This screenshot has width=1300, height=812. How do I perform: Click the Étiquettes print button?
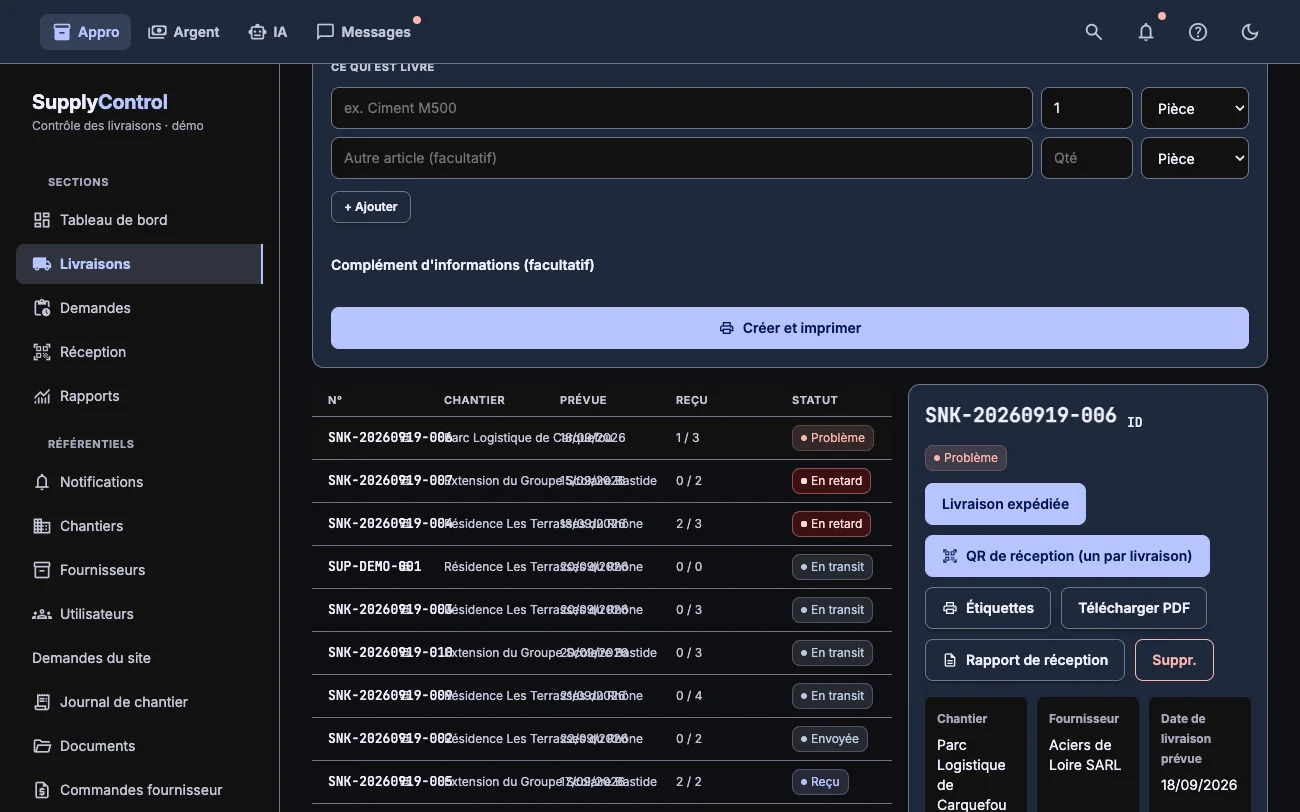pos(987,608)
